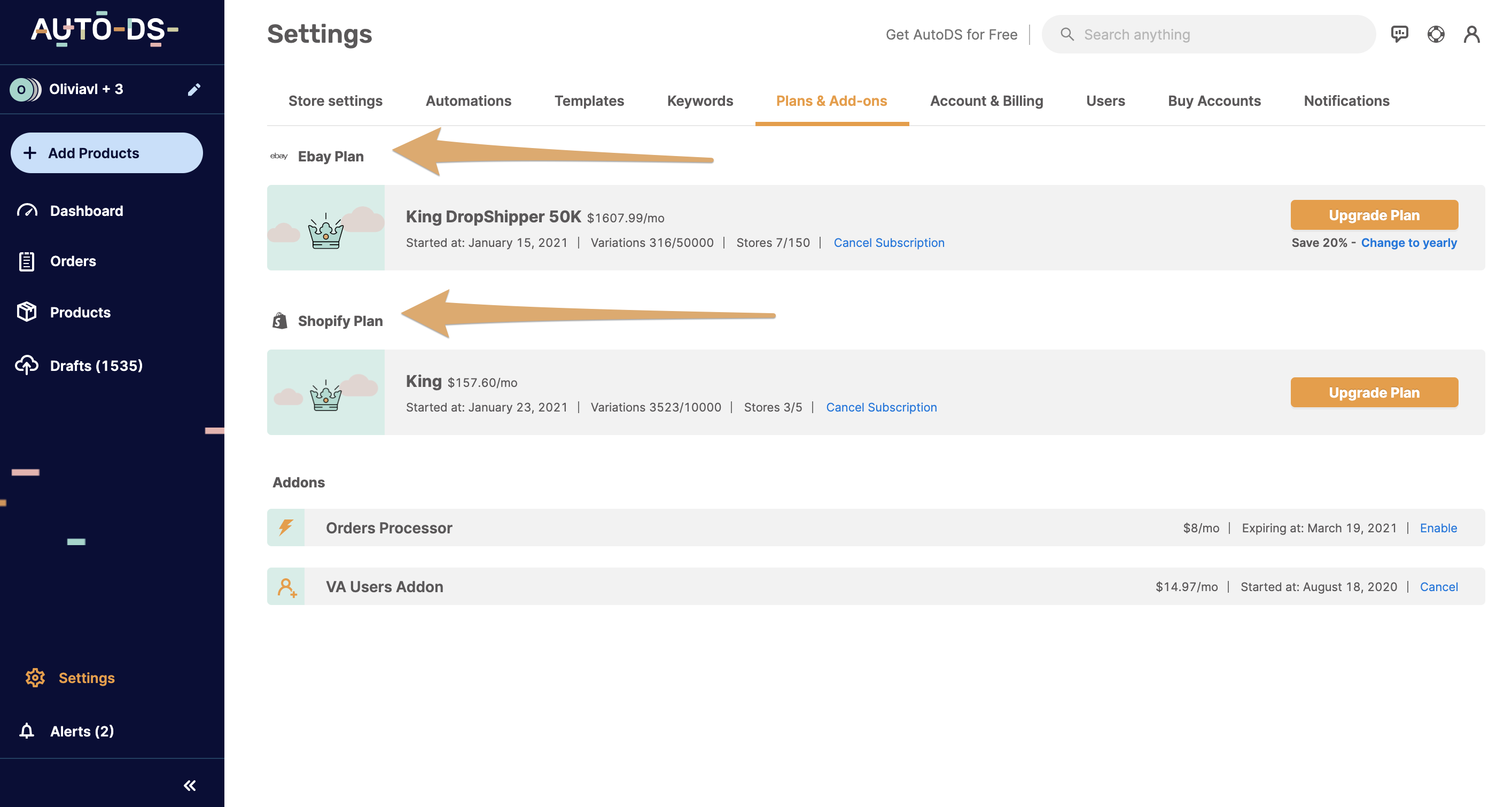Switch to Users tab
This screenshot has height=807, width=1512.
pyautogui.click(x=1105, y=100)
